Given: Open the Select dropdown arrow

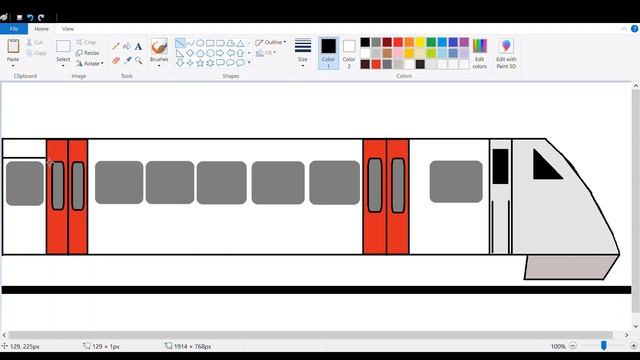Looking at the screenshot, I should point(63,66).
